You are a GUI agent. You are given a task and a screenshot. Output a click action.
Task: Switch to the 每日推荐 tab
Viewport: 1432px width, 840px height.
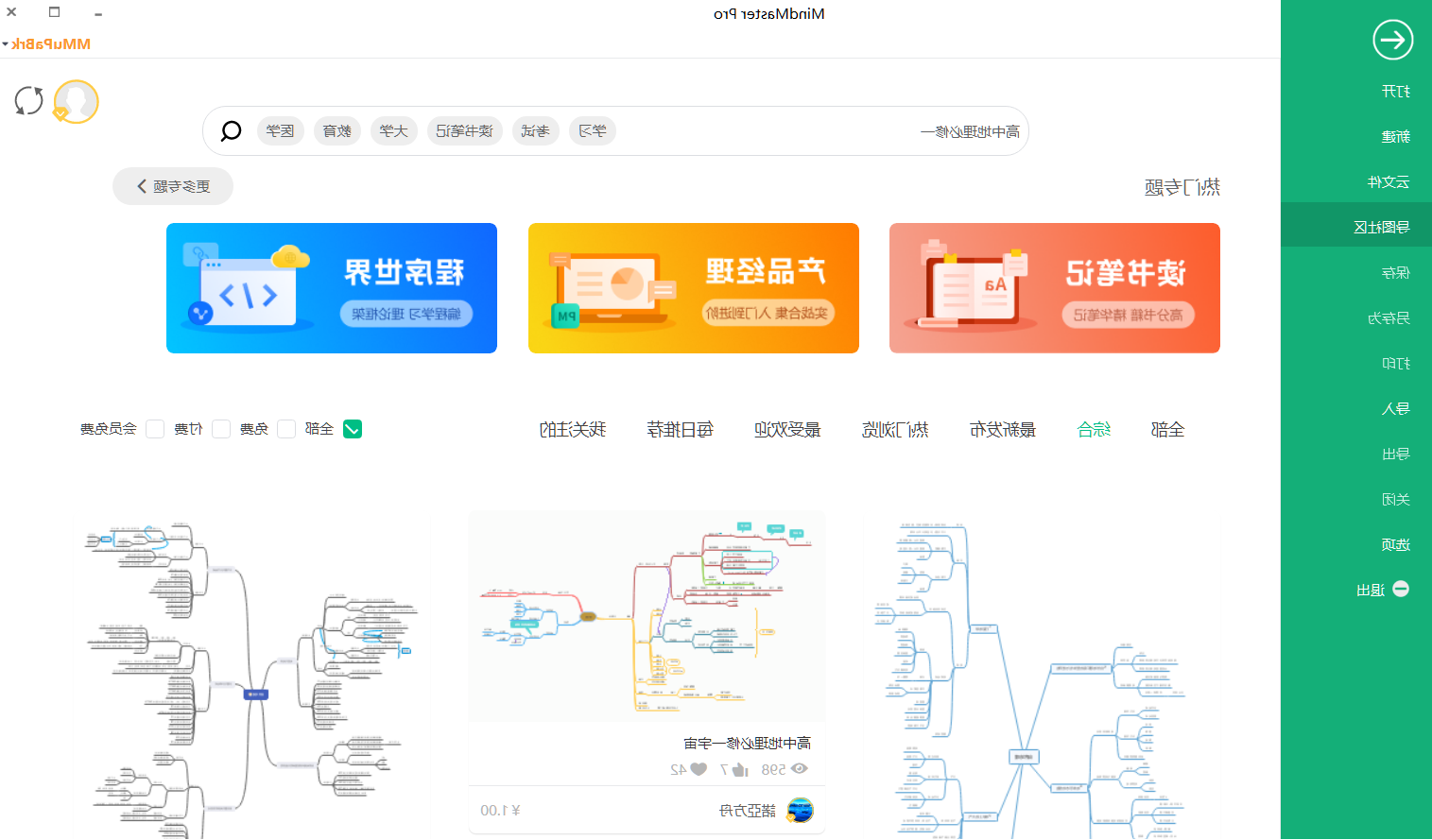680,430
